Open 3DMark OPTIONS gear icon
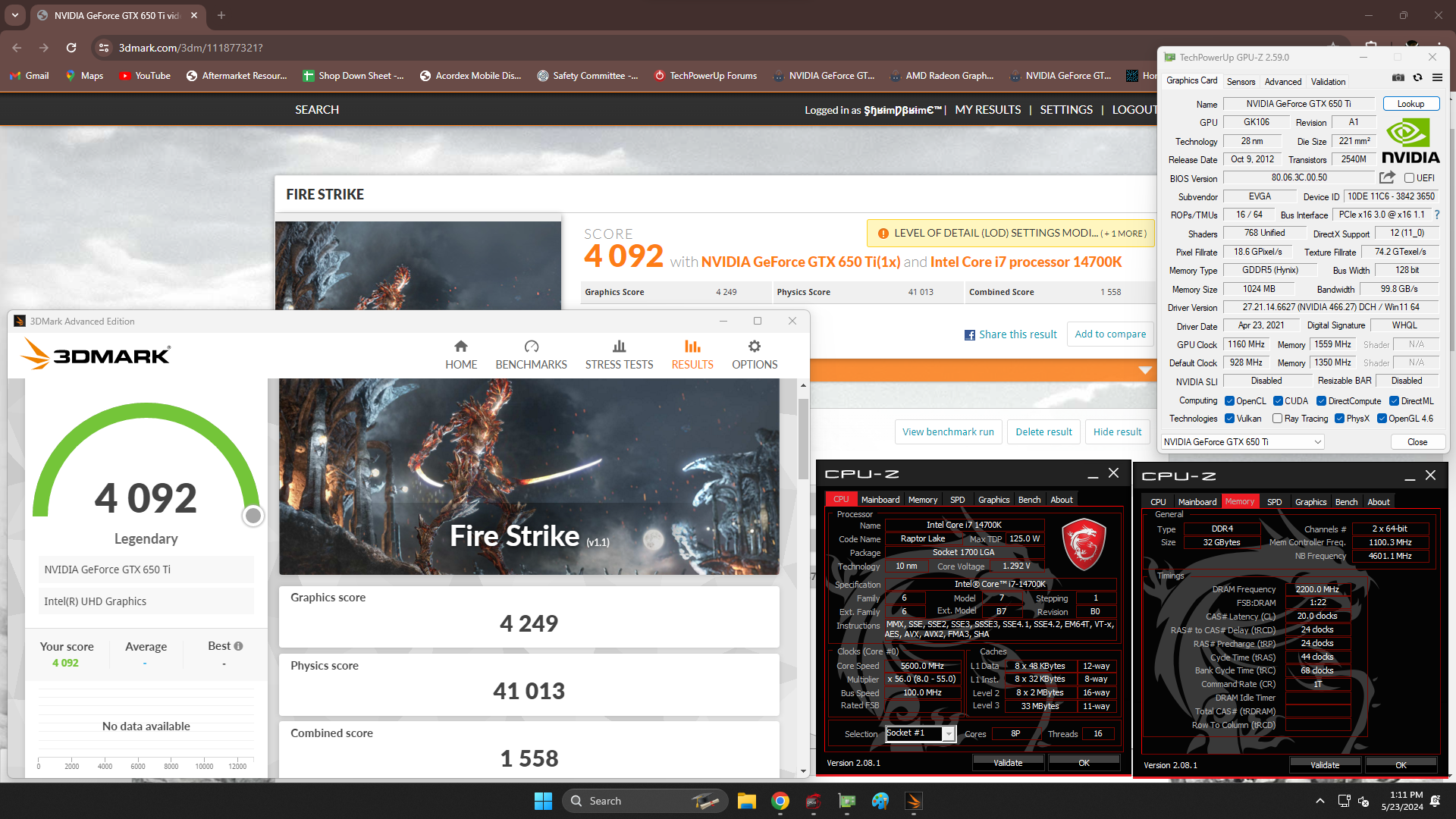The width and height of the screenshot is (1456, 819). click(x=755, y=347)
